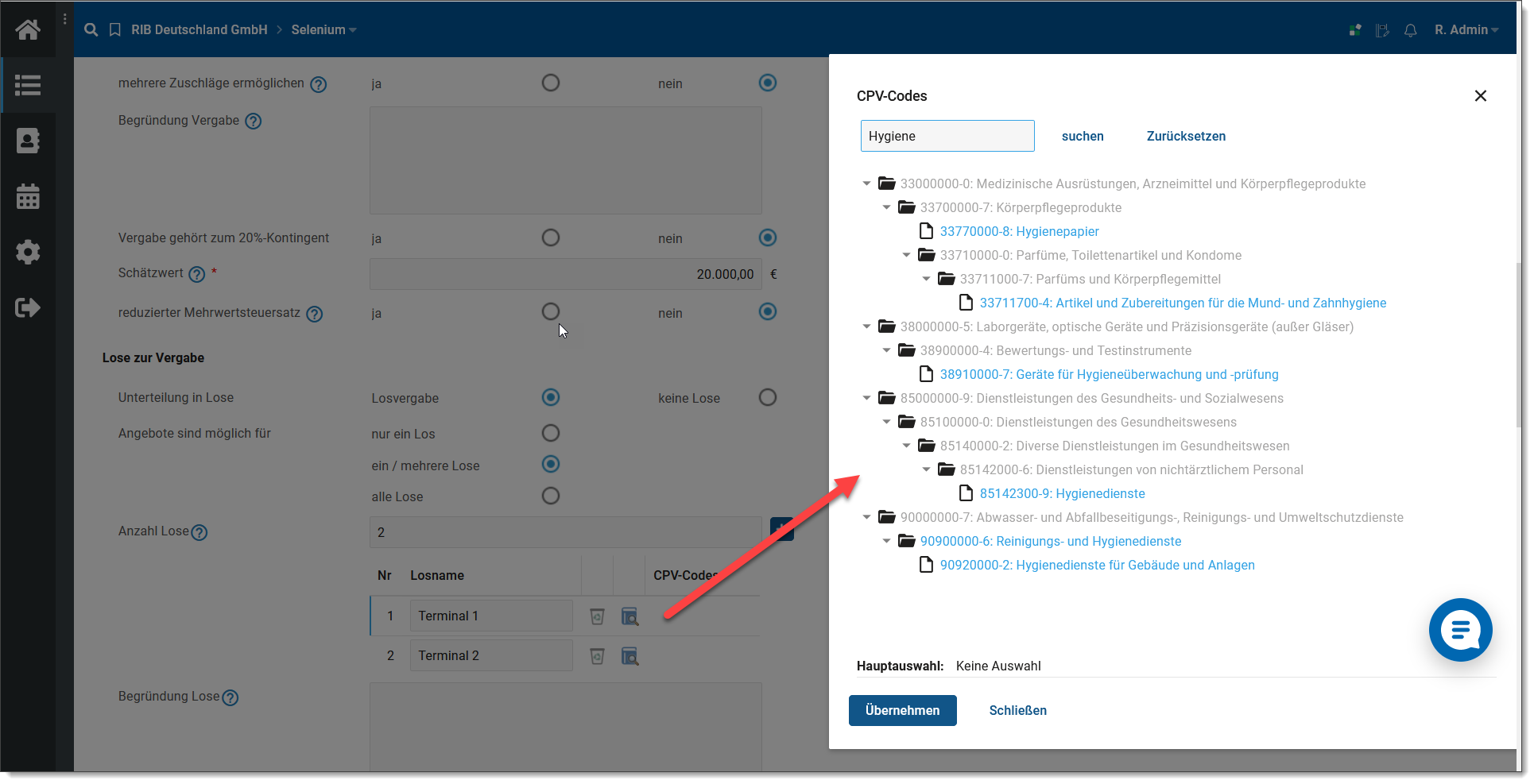Open the notifications bell icon
The height and width of the screenshot is (784, 1534).
point(1410,30)
